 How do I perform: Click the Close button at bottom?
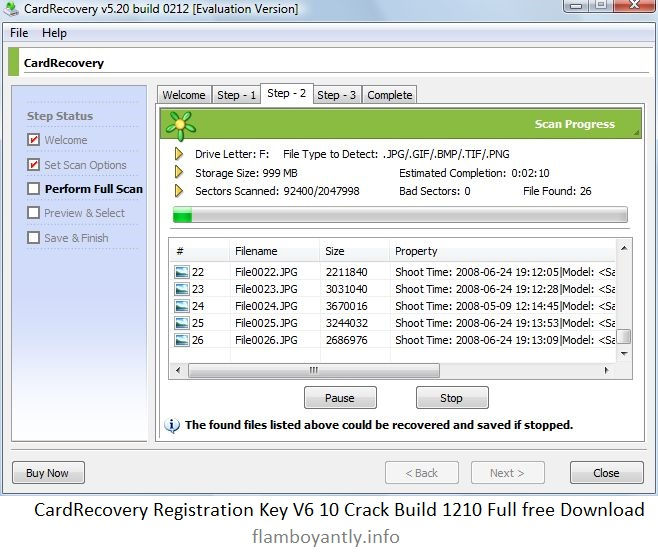coord(606,473)
